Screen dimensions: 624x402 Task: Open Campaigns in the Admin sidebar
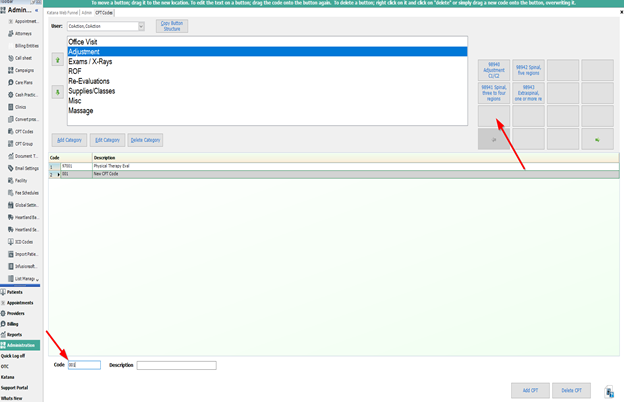pyautogui.click(x=21, y=70)
